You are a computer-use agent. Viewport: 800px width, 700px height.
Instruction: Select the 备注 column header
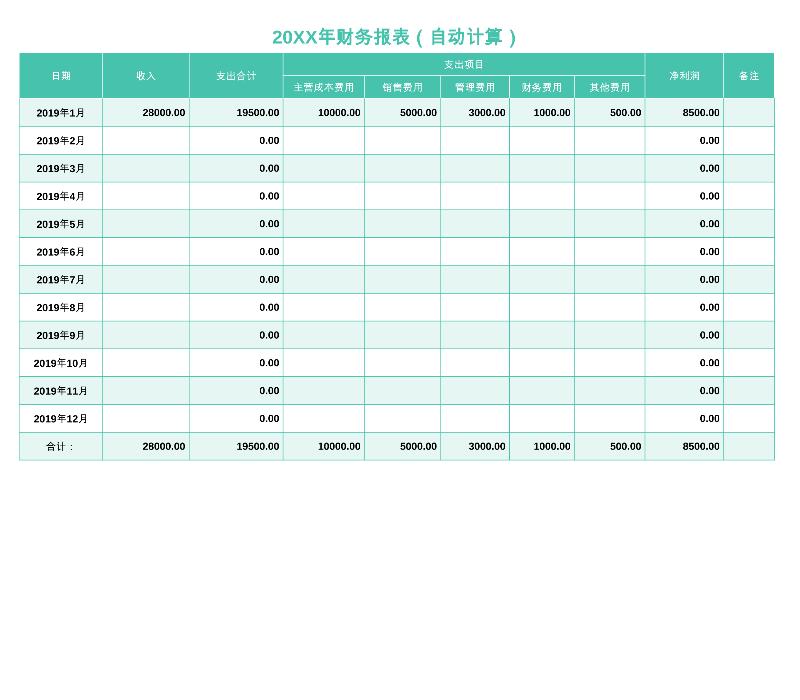click(749, 76)
